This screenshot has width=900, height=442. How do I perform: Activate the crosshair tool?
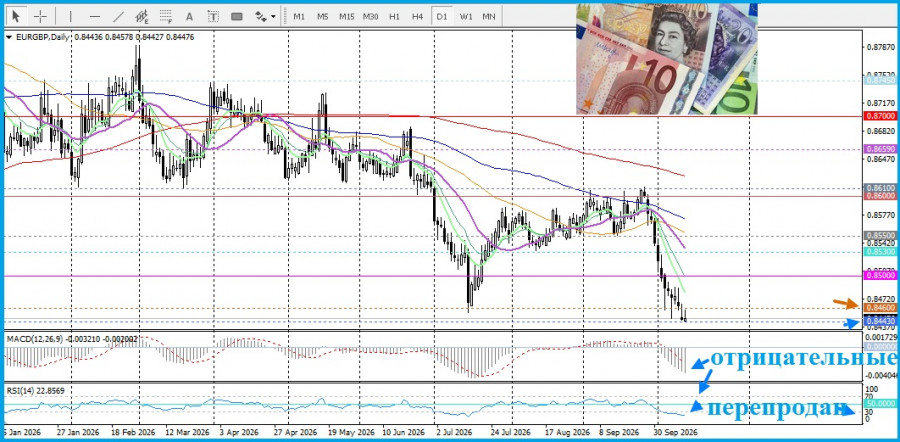40,16
